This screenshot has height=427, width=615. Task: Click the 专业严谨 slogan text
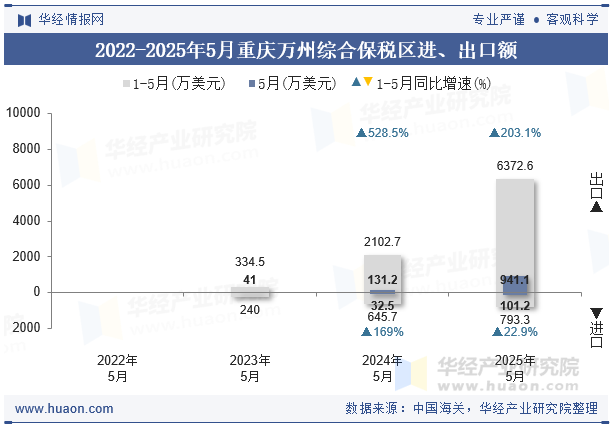pos(498,19)
